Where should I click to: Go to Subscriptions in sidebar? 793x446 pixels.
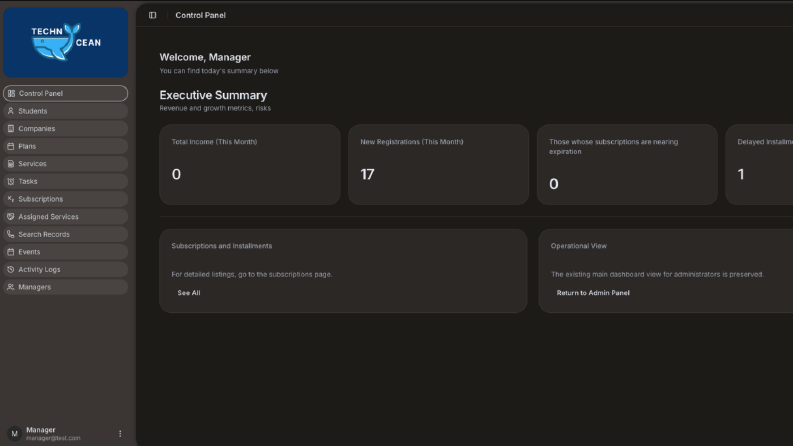click(x=65, y=199)
